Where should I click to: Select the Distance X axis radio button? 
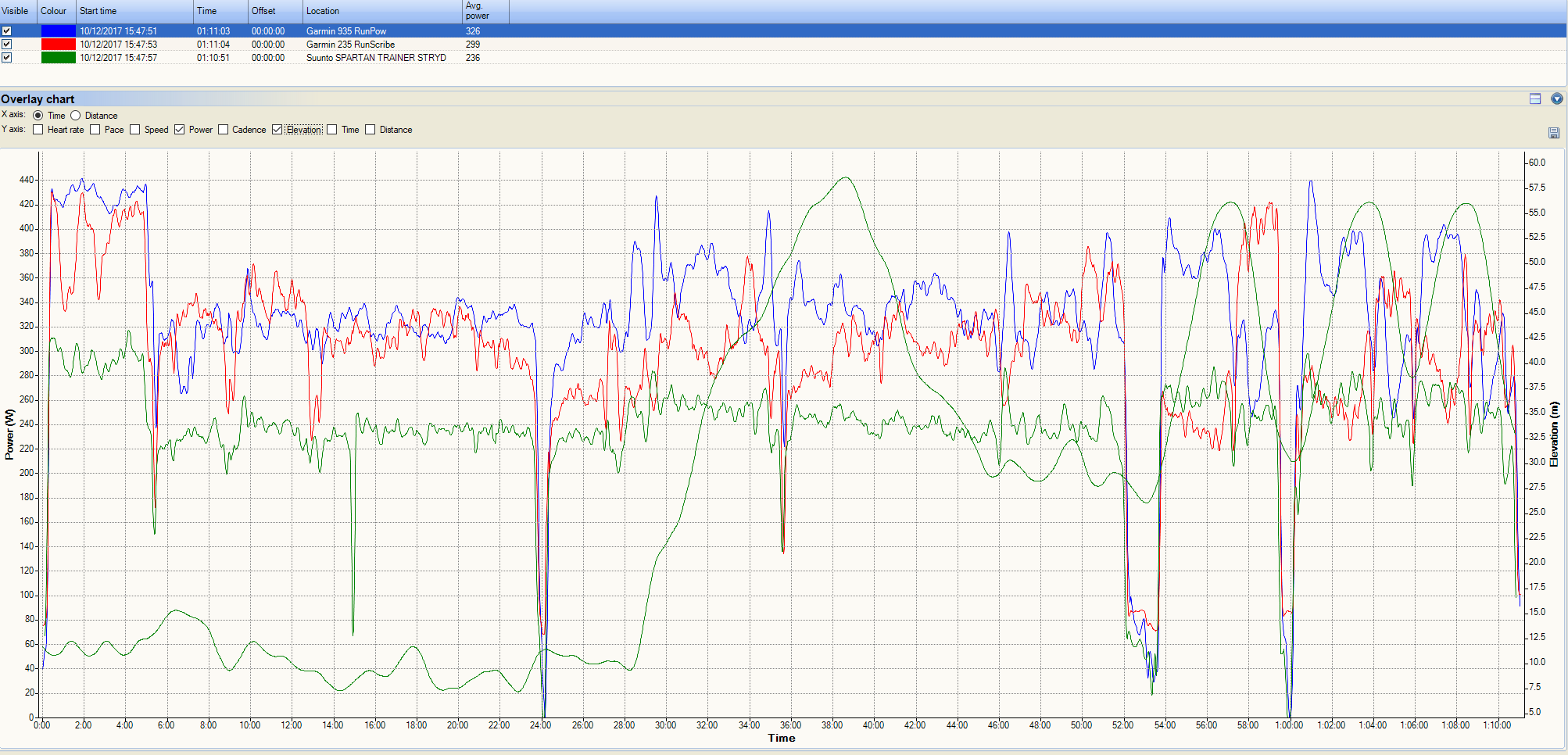click(76, 116)
